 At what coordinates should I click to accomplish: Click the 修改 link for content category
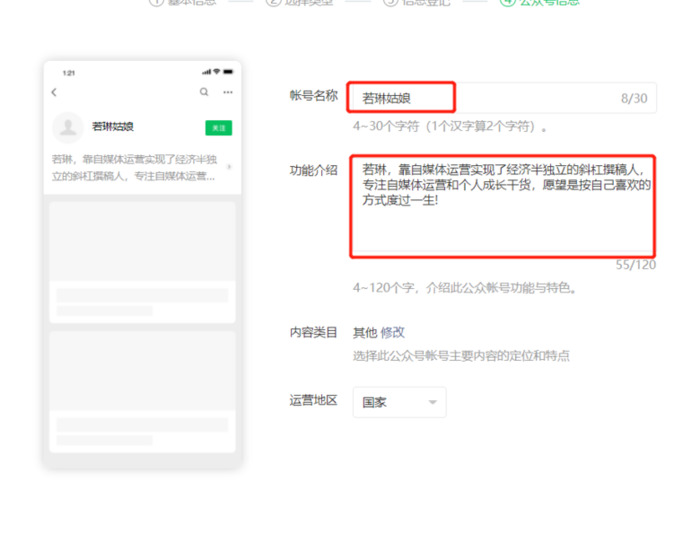392,332
